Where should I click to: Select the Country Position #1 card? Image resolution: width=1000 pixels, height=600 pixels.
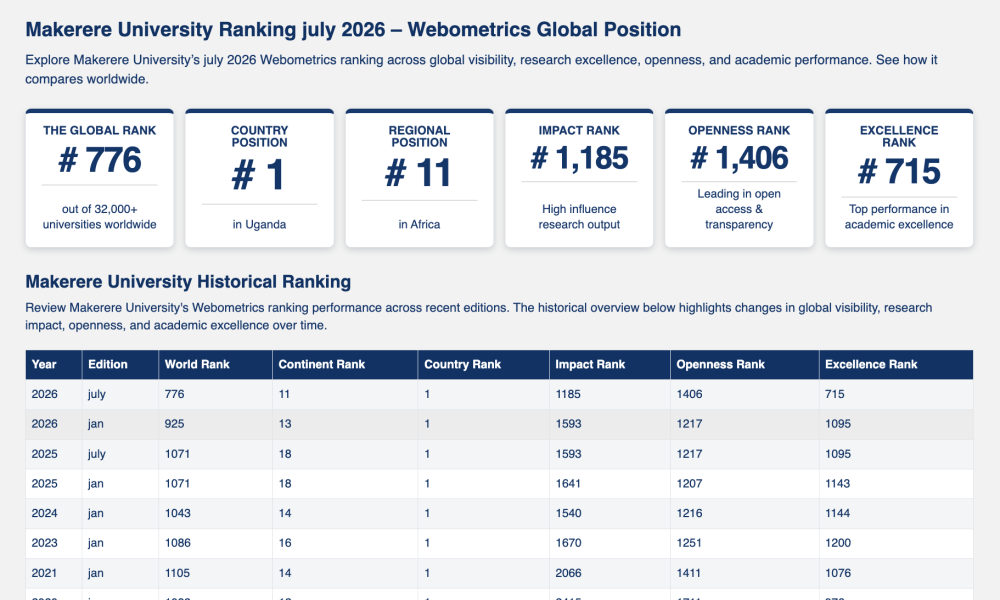pos(260,178)
